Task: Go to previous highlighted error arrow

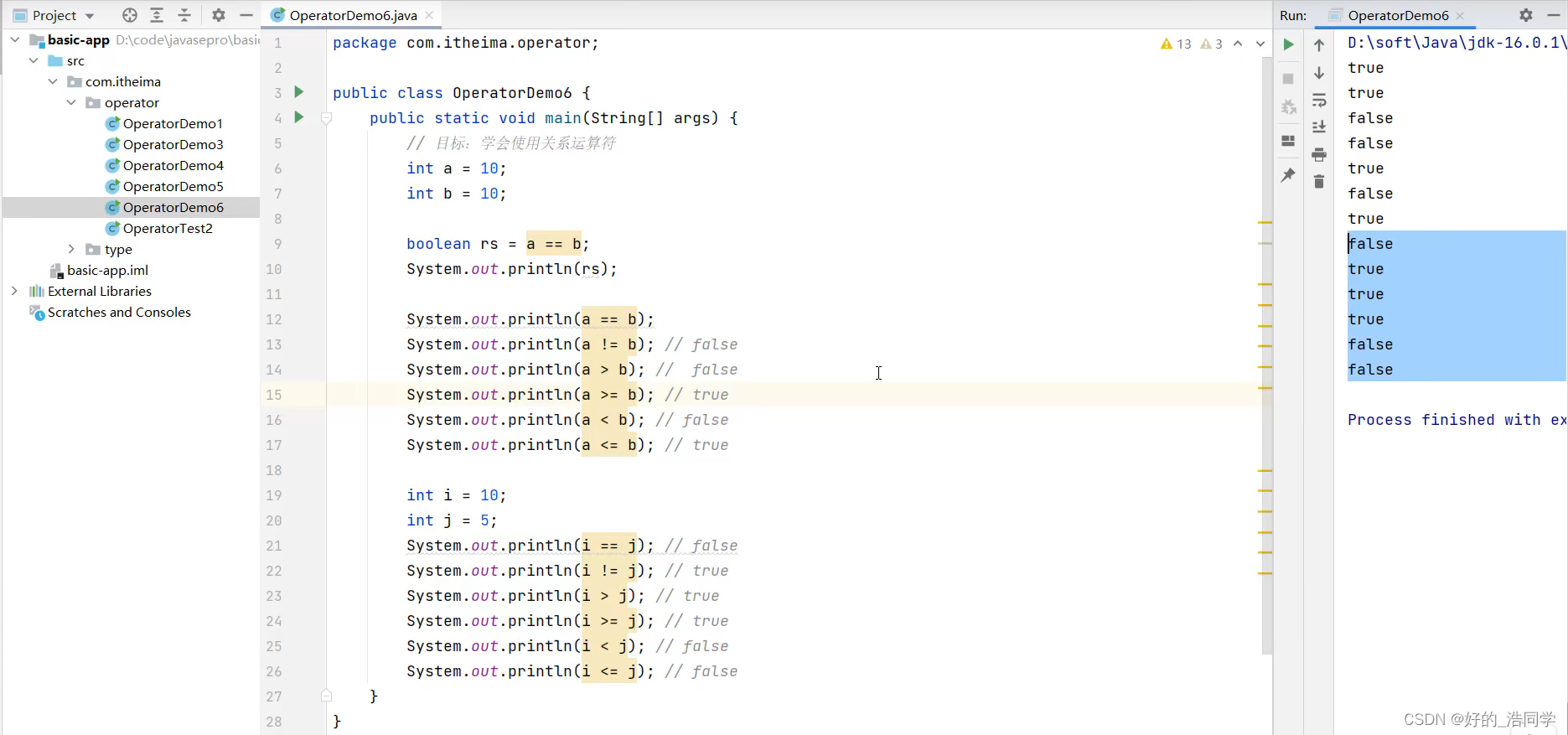Action: coord(1238,44)
